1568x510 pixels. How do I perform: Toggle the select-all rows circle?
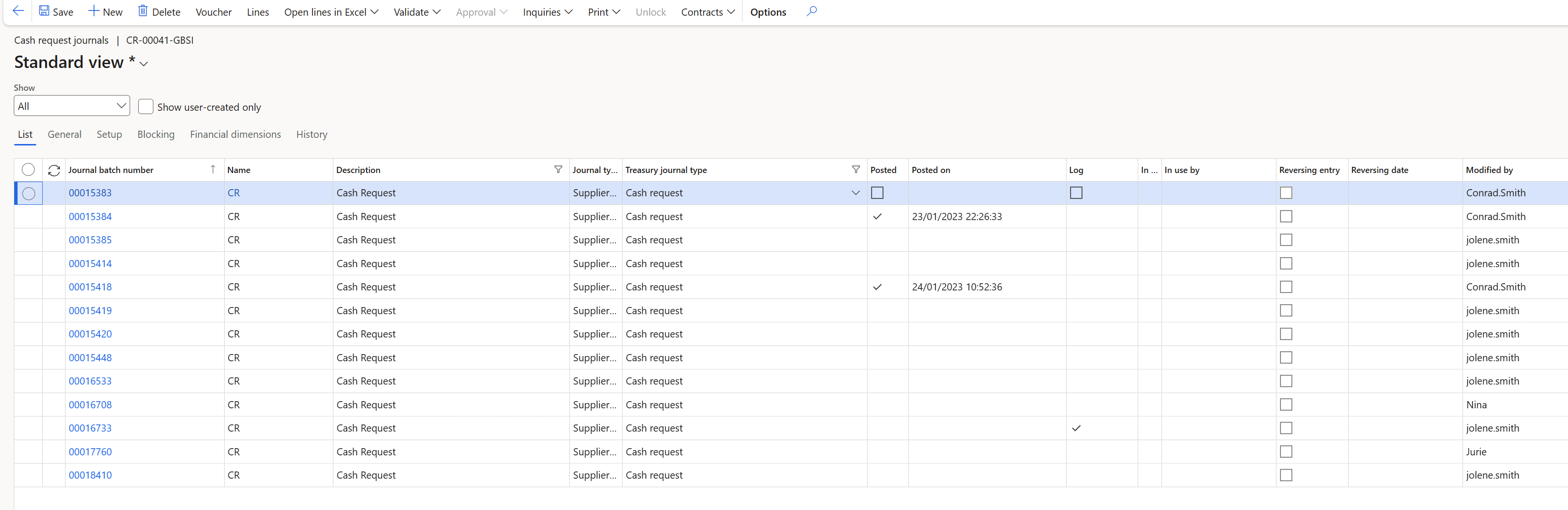28,169
